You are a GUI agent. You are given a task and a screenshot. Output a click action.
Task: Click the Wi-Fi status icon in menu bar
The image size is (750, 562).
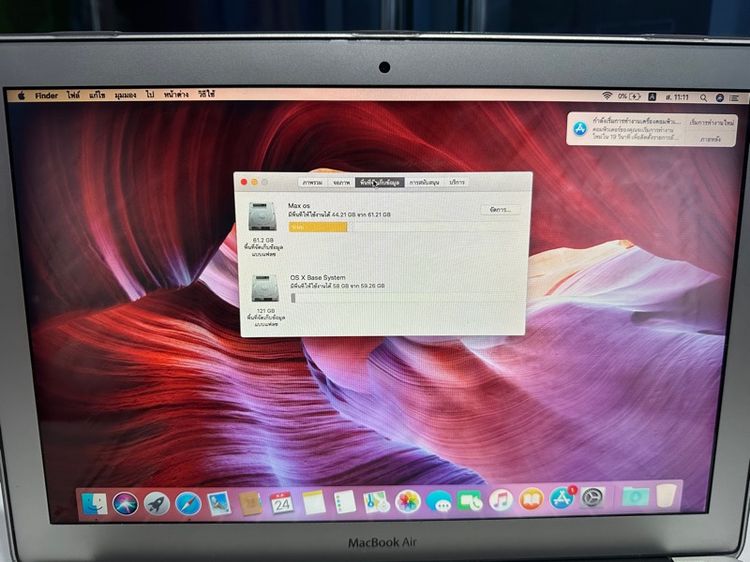[607, 96]
